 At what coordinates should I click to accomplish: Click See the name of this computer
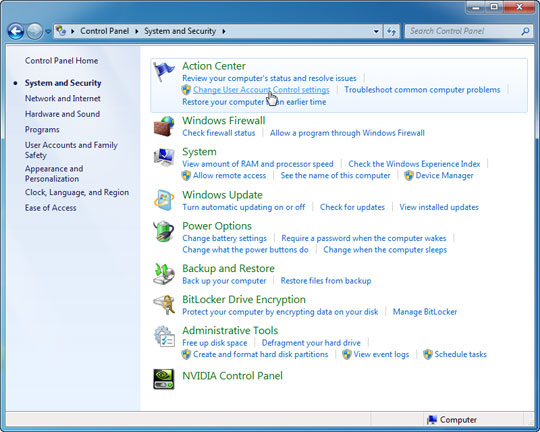click(335, 176)
